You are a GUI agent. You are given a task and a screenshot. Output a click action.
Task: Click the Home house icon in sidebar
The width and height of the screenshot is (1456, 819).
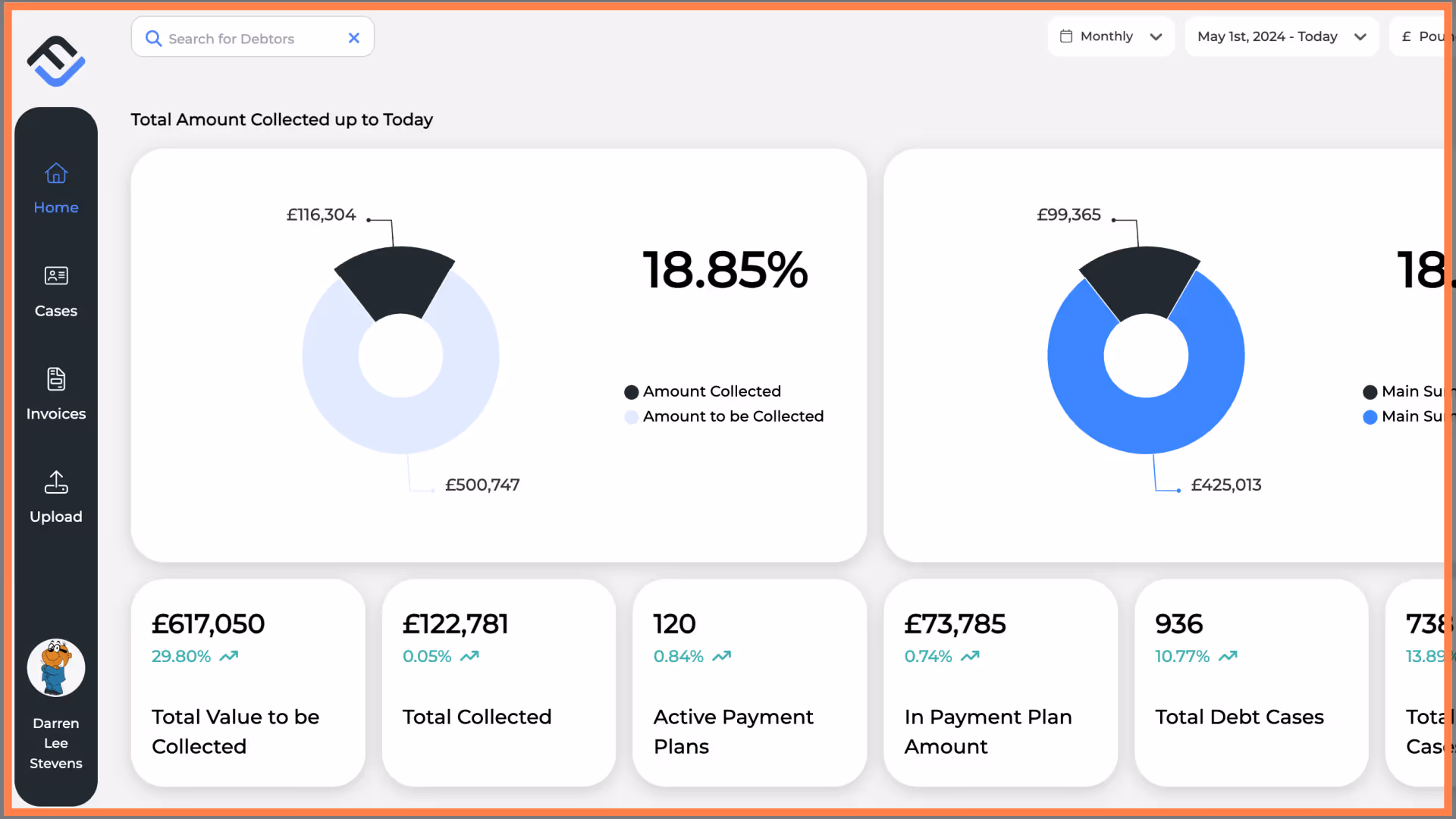point(56,174)
